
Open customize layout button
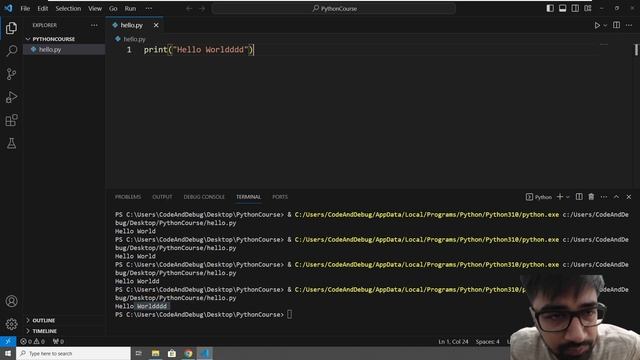click(x=588, y=9)
